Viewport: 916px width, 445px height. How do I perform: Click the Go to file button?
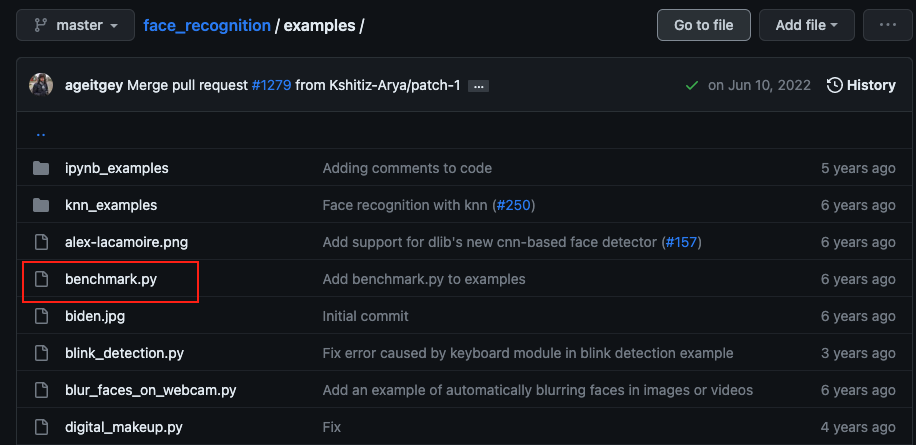(x=703, y=25)
